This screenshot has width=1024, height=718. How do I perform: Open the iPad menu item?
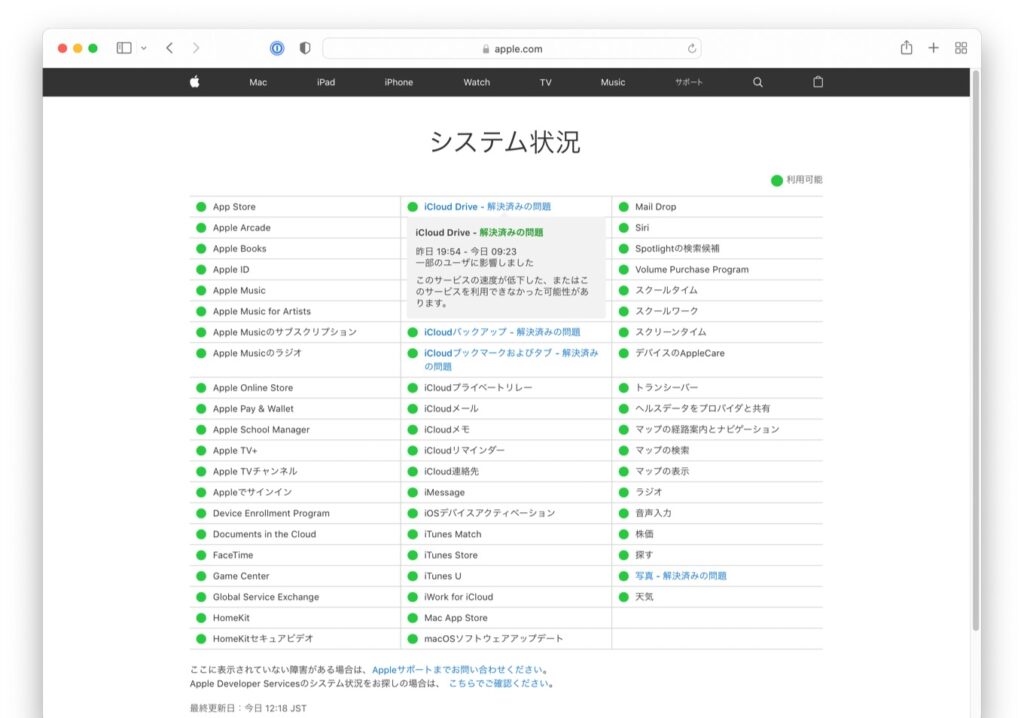point(326,82)
